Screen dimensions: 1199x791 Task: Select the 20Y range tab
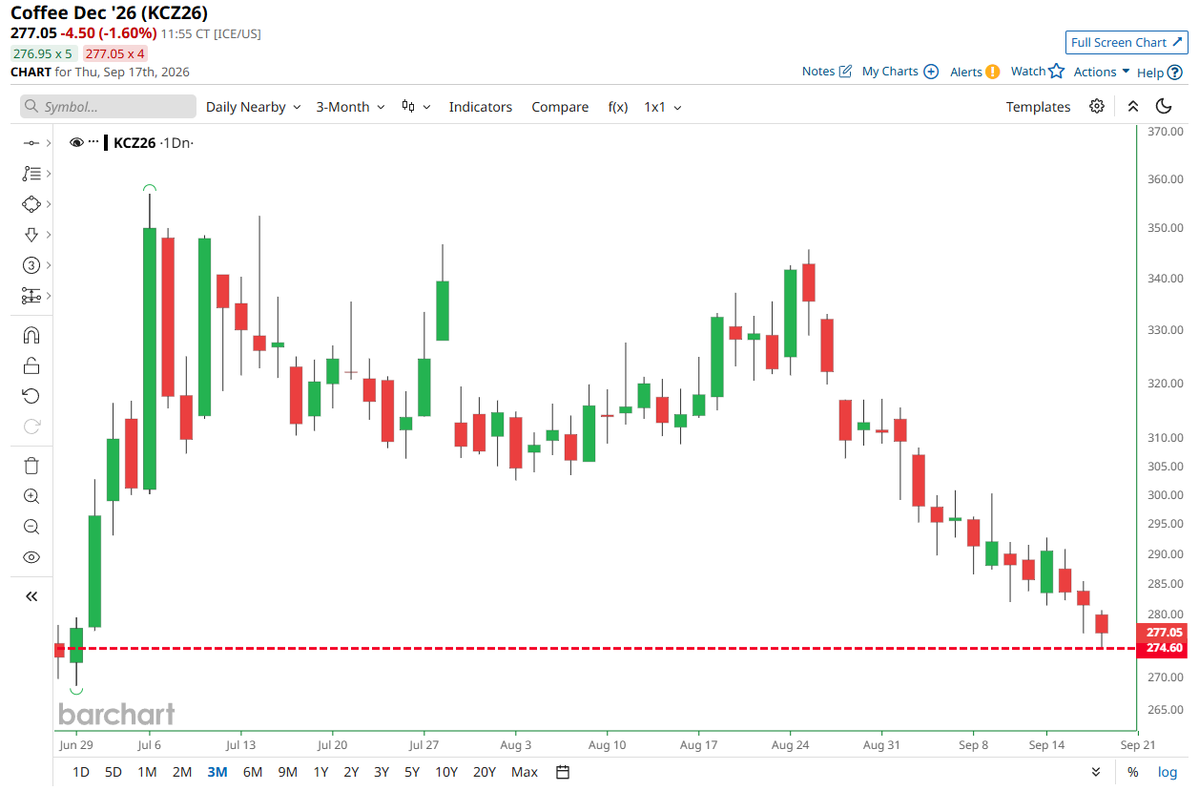click(485, 772)
